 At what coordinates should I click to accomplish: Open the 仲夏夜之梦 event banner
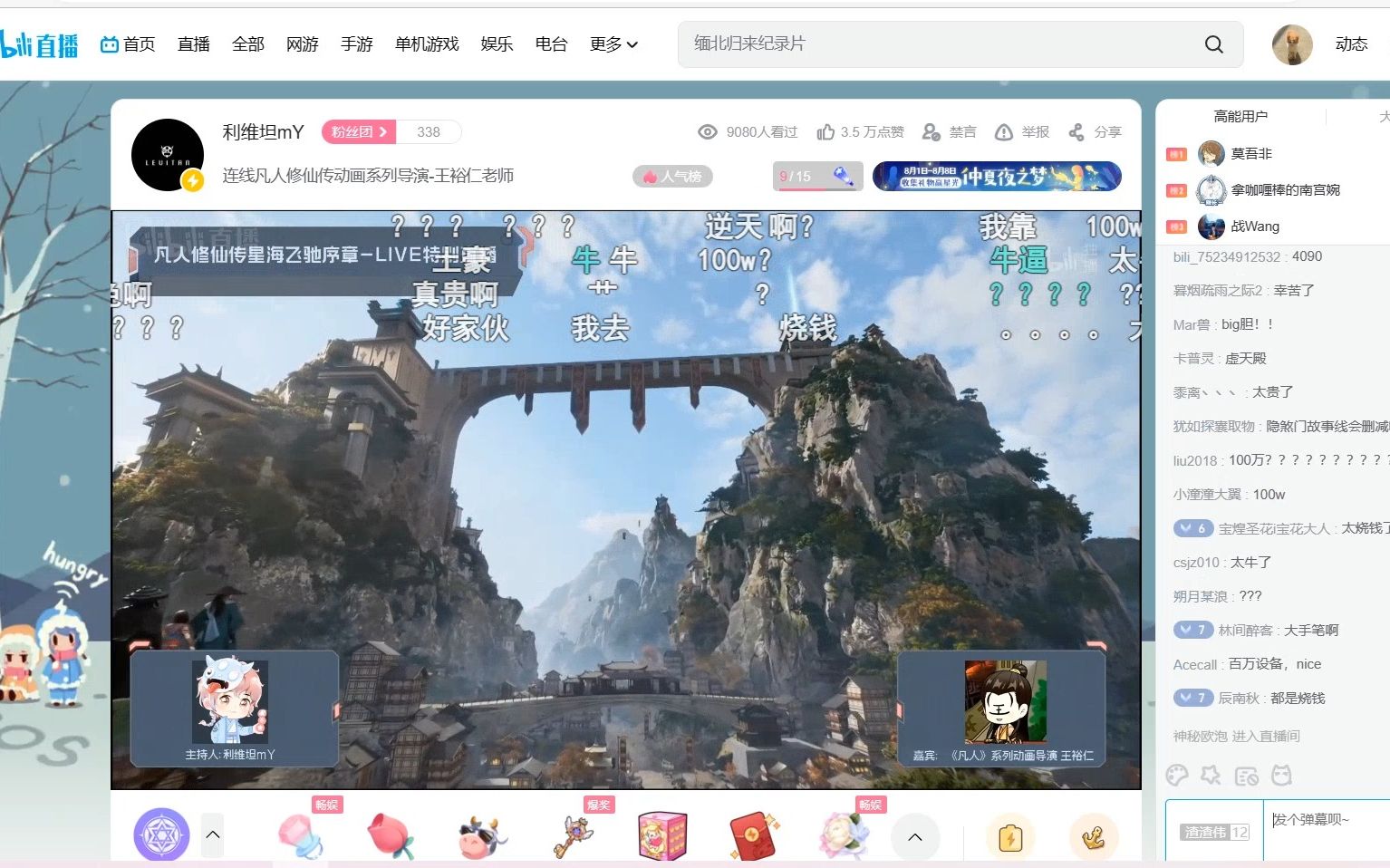click(x=997, y=176)
